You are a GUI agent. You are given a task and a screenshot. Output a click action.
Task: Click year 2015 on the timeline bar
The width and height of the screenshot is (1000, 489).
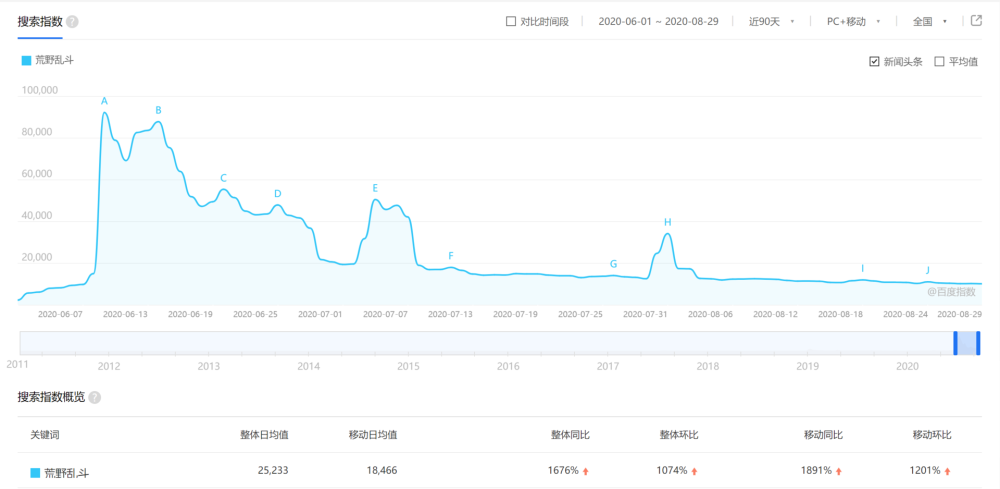408,366
